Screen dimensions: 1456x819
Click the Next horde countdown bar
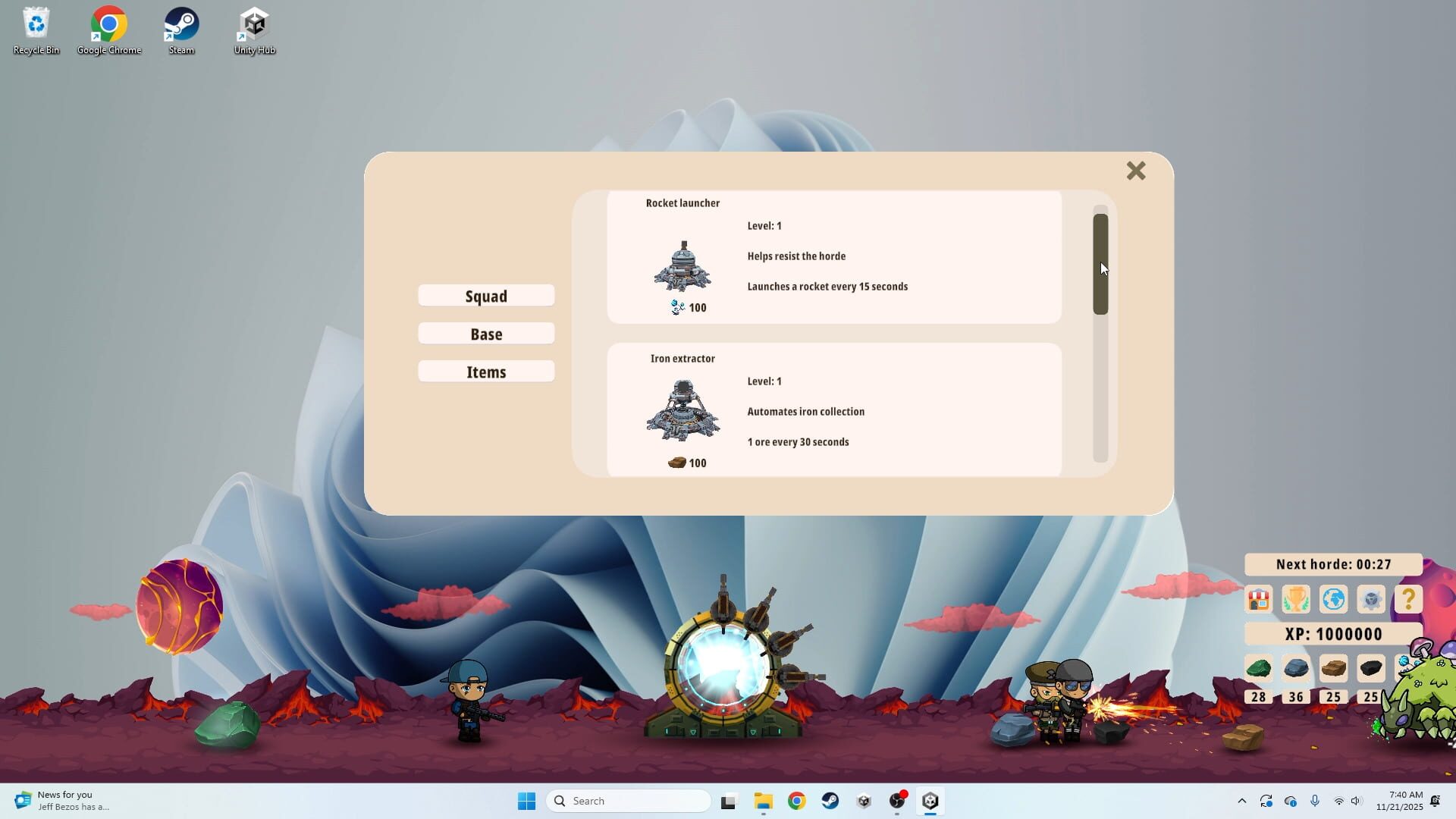(x=1332, y=564)
